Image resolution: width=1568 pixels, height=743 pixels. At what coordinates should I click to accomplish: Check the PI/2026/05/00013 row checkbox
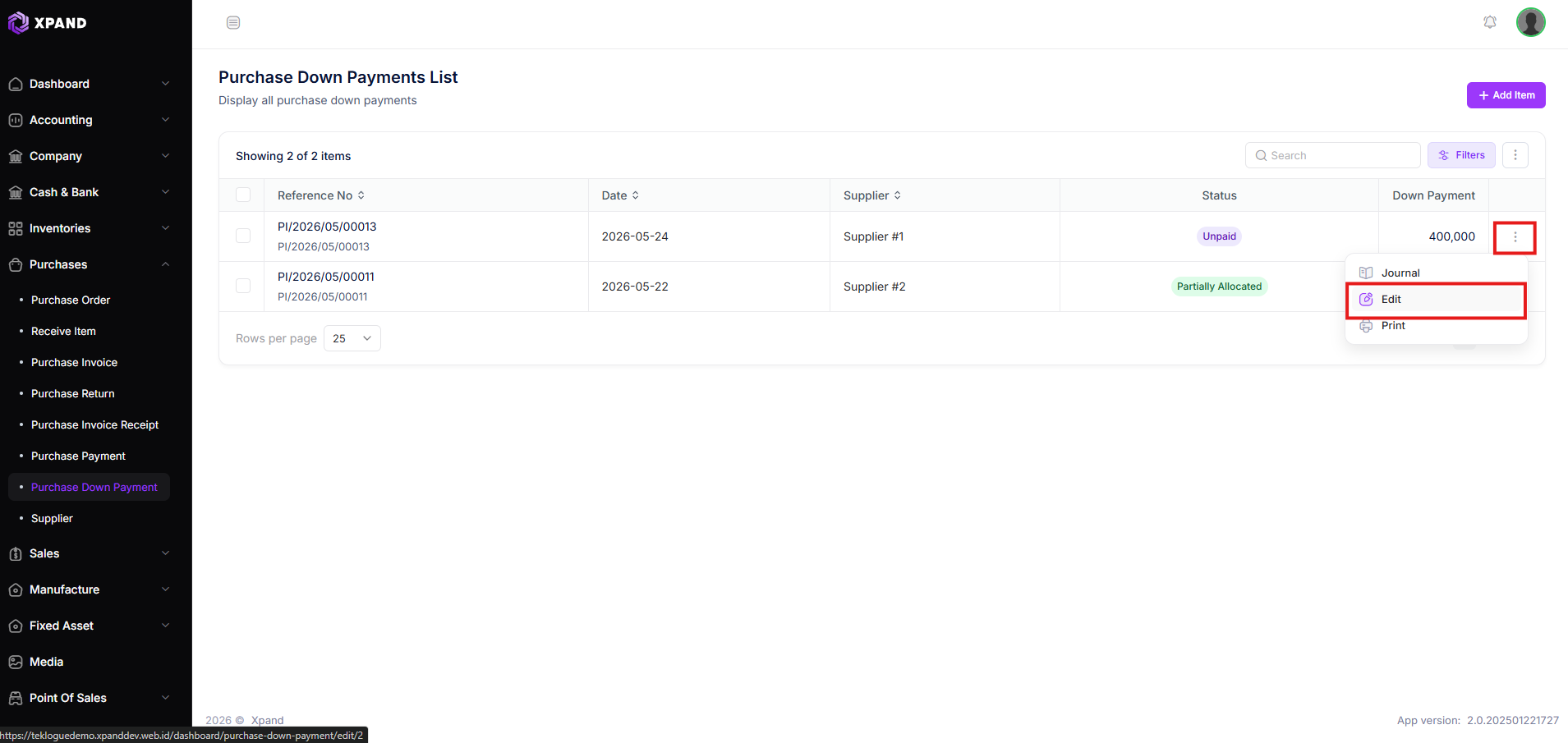(x=243, y=236)
